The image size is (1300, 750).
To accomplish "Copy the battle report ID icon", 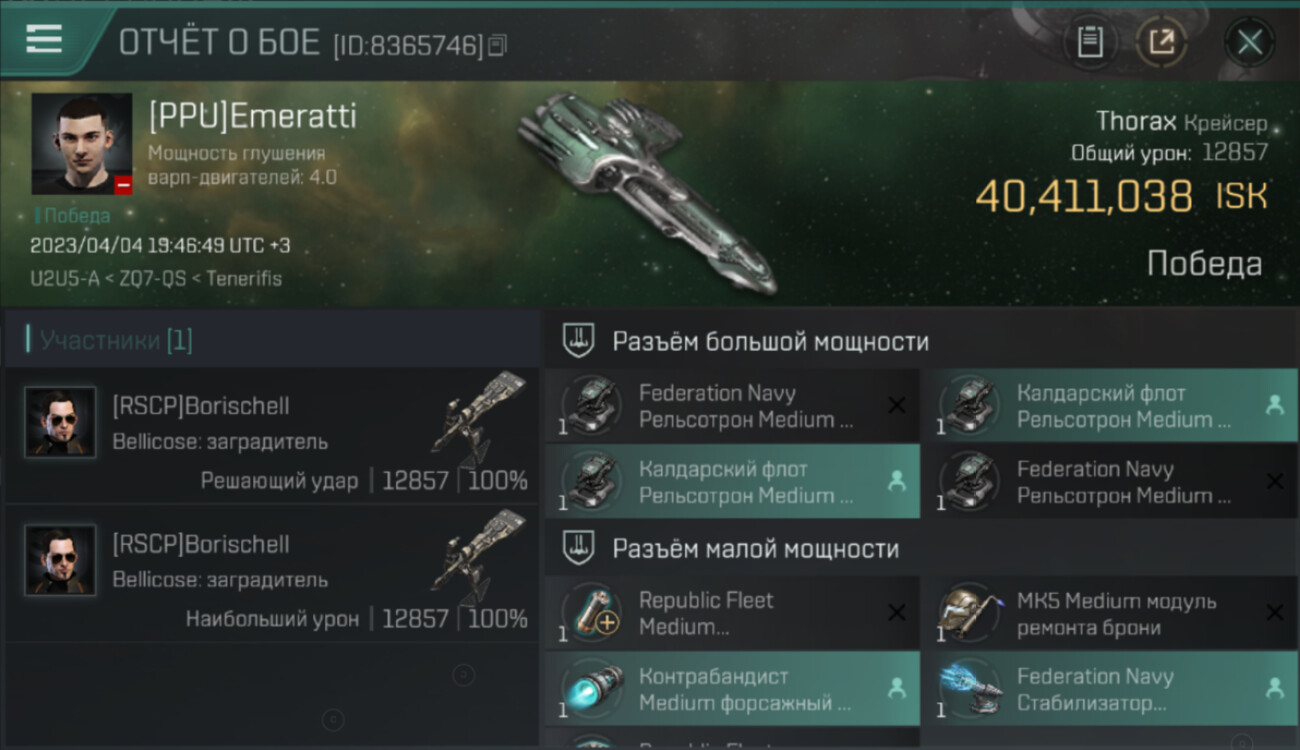I will pyautogui.click(x=497, y=45).
